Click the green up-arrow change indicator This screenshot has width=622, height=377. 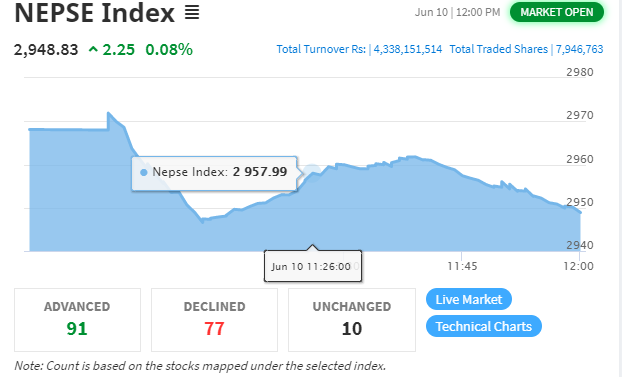(x=93, y=50)
